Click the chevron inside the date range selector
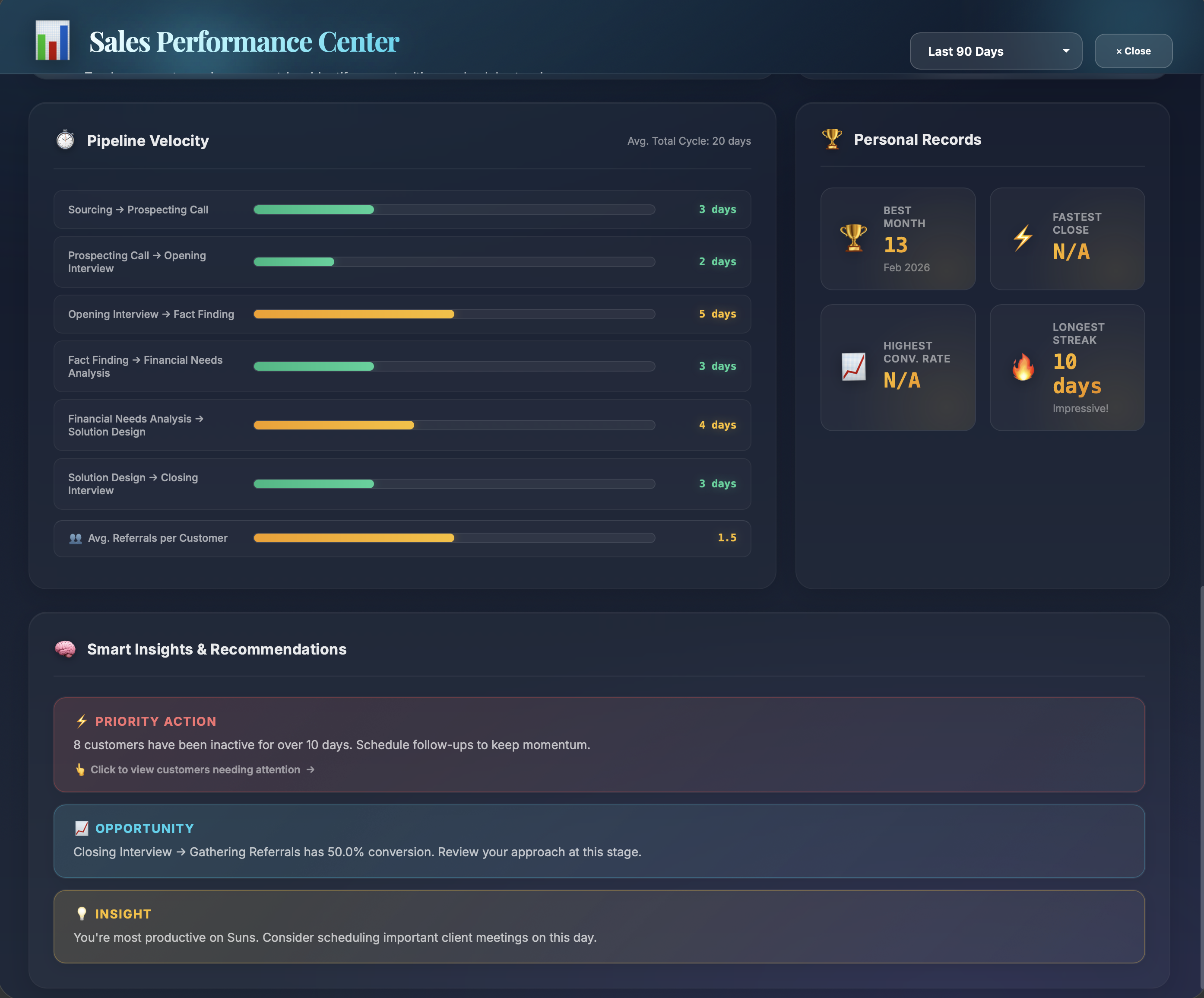Viewport: 1204px width, 998px height. (1066, 51)
